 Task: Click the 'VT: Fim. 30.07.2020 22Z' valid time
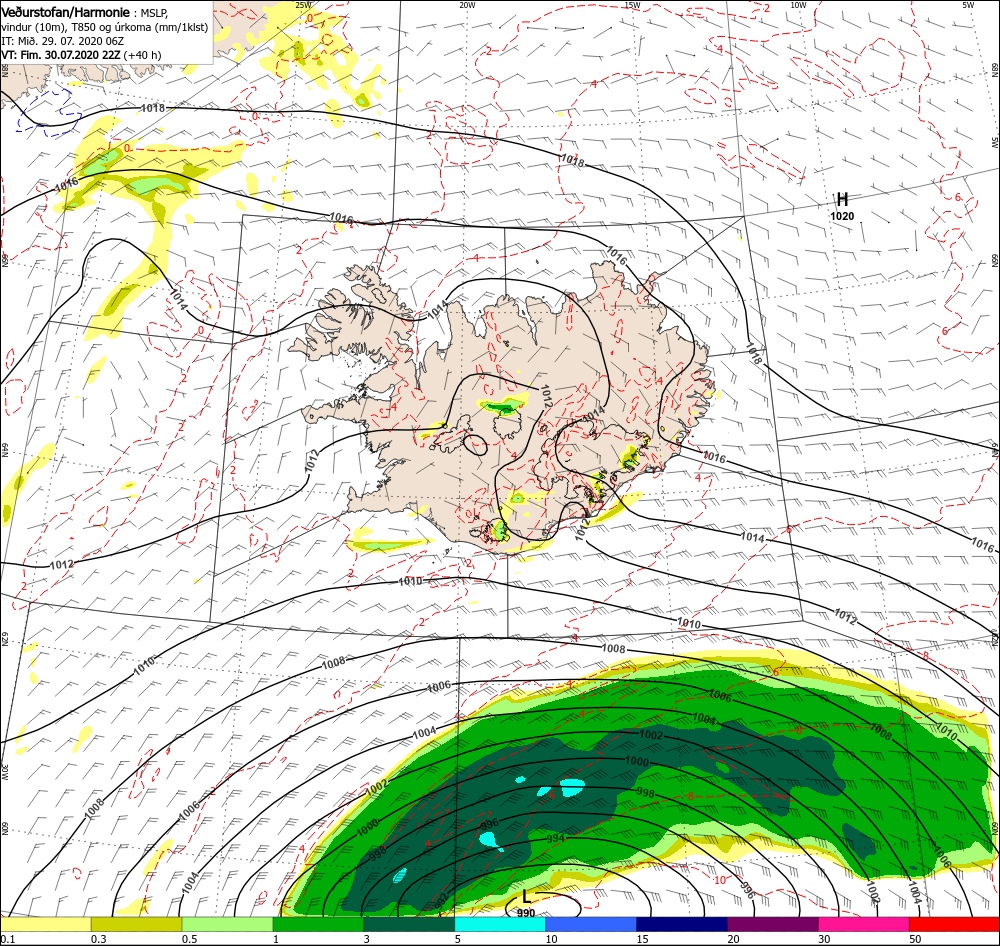pos(61,55)
